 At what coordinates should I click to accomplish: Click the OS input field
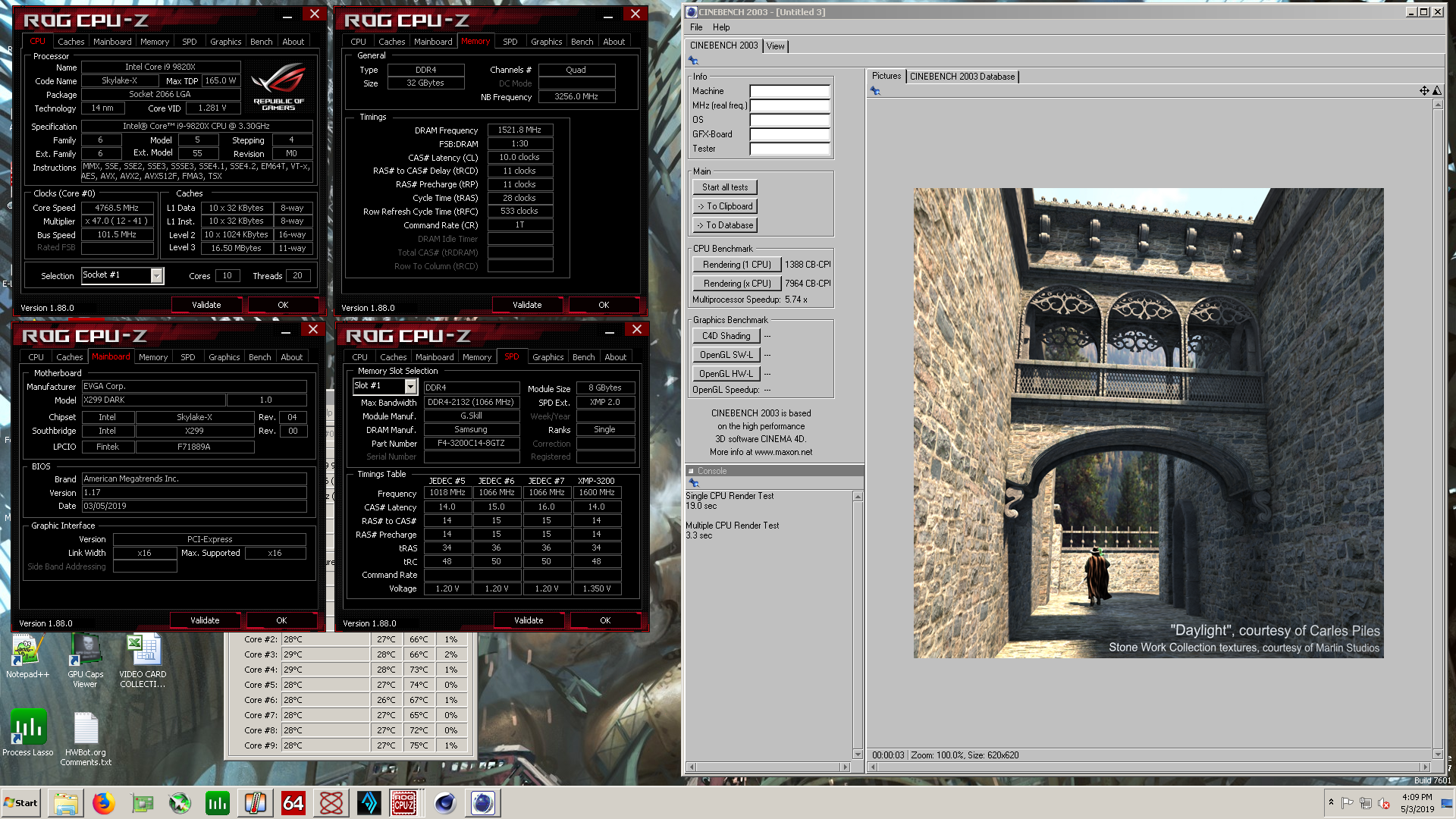click(x=789, y=121)
